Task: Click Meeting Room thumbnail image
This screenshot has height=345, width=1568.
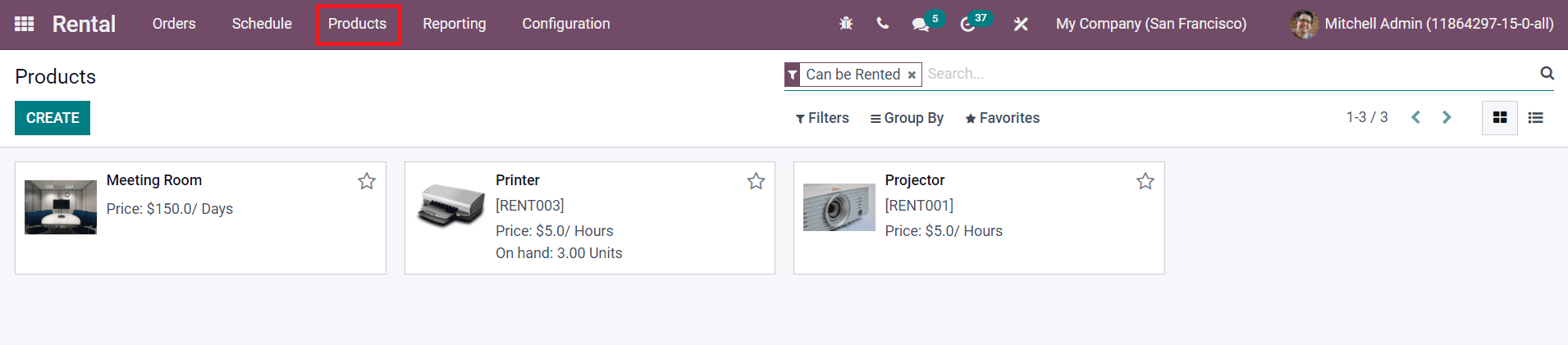Action: [x=61, y=207]
